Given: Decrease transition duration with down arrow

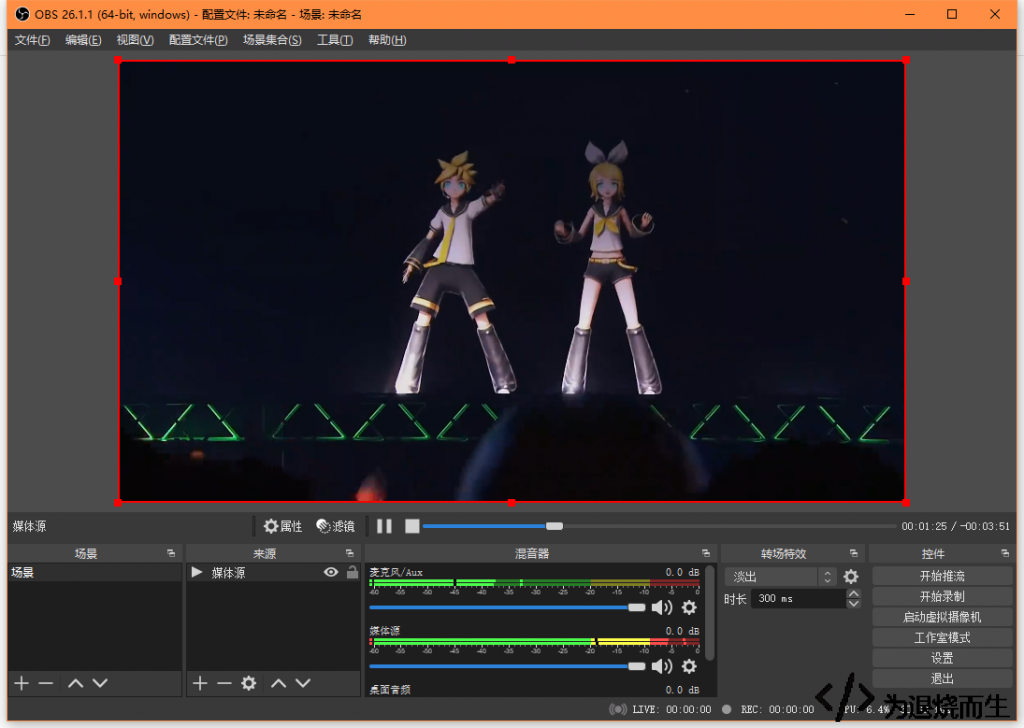Looking at the screenshot, I should [853, 604].
